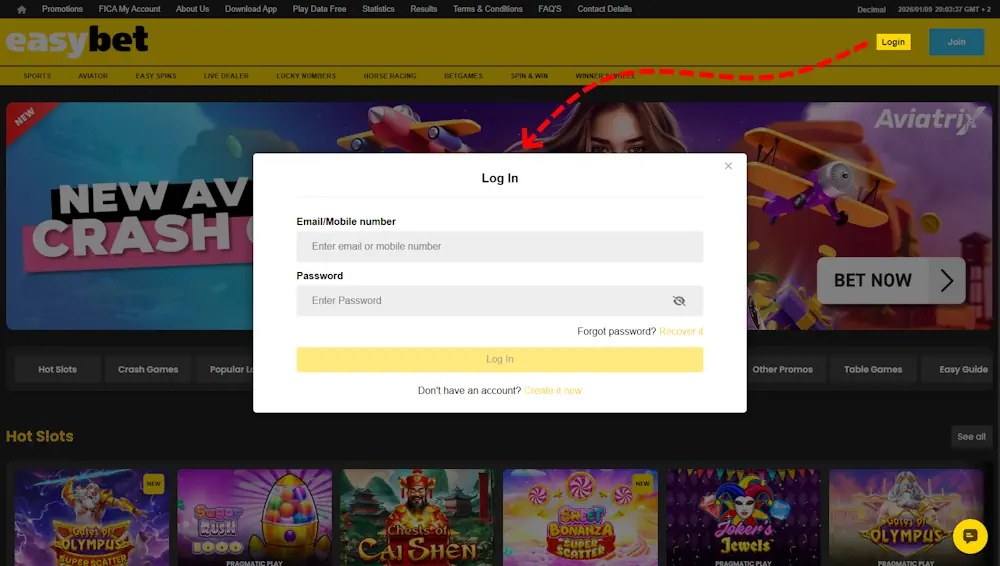
Task: Click See all for Hot Slots
Action: click(x=971, y=437)
